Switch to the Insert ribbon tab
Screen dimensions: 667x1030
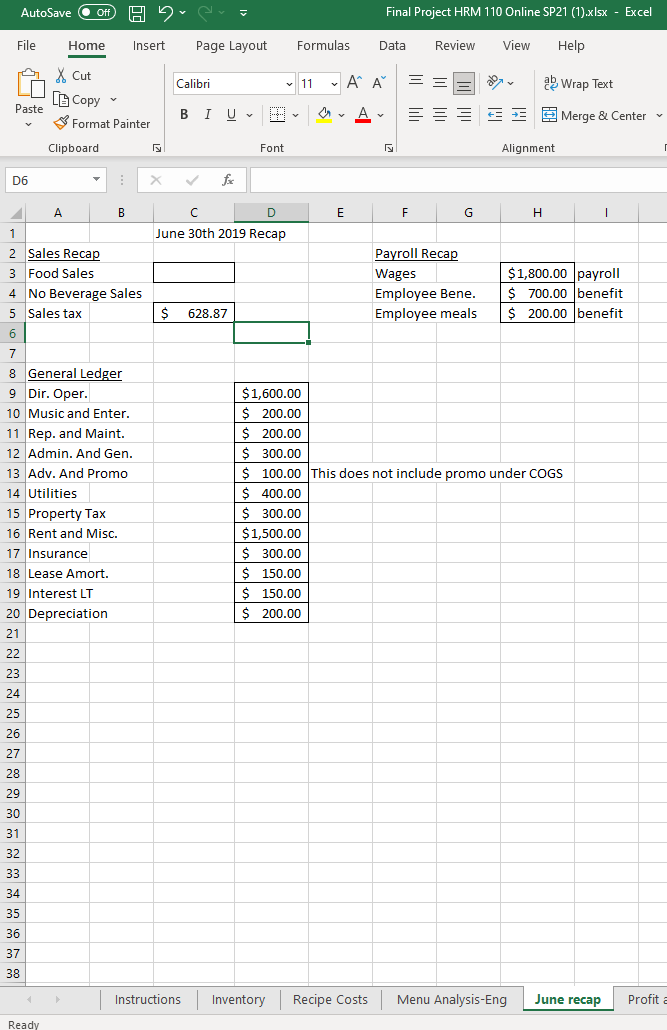coord(149,45)
